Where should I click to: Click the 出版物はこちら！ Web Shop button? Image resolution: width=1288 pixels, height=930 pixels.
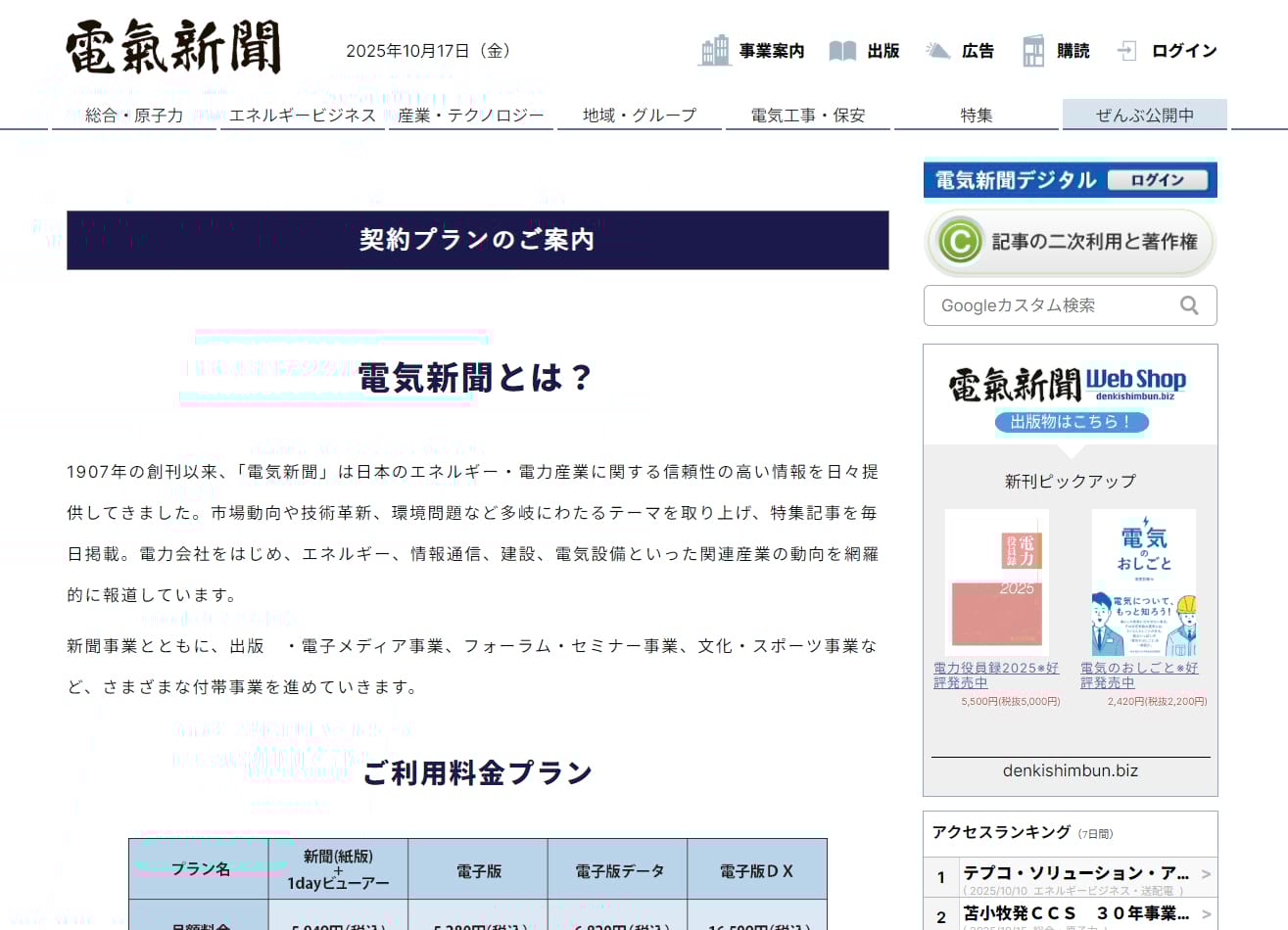[1071, 422]
